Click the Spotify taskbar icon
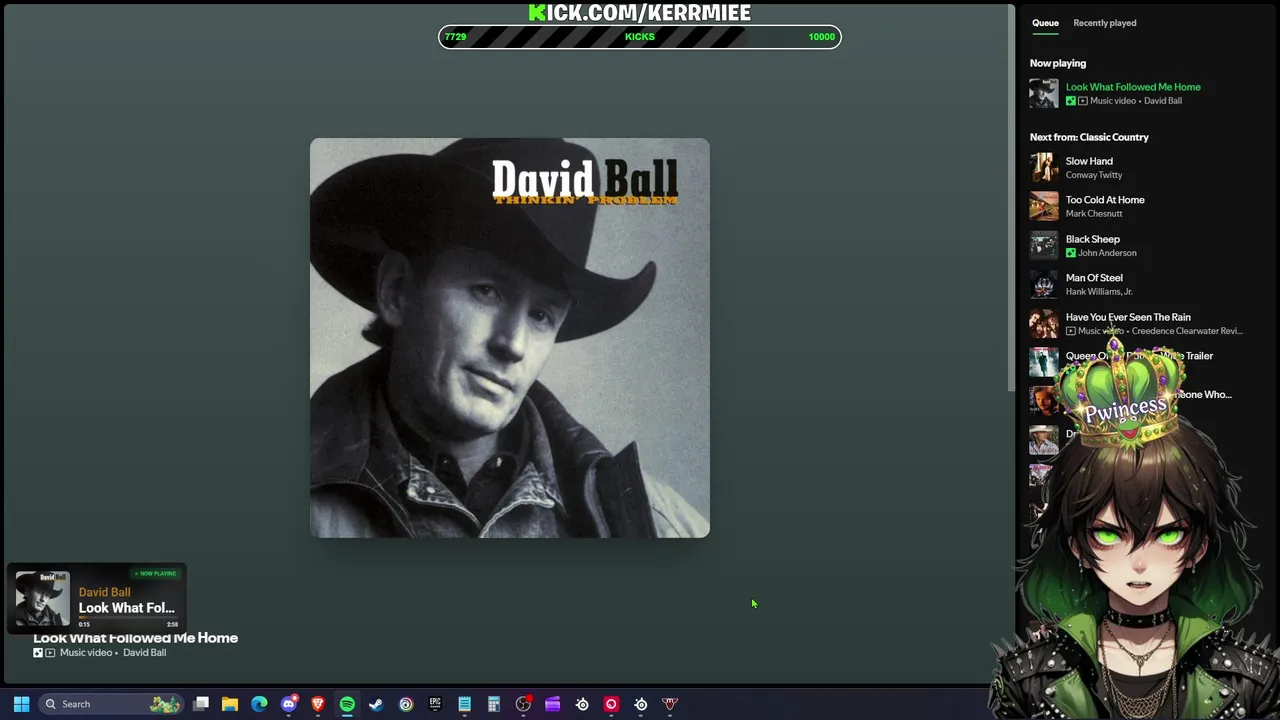Image resolution: width=1280 pixels, height=720 pixels. point(347,704)
